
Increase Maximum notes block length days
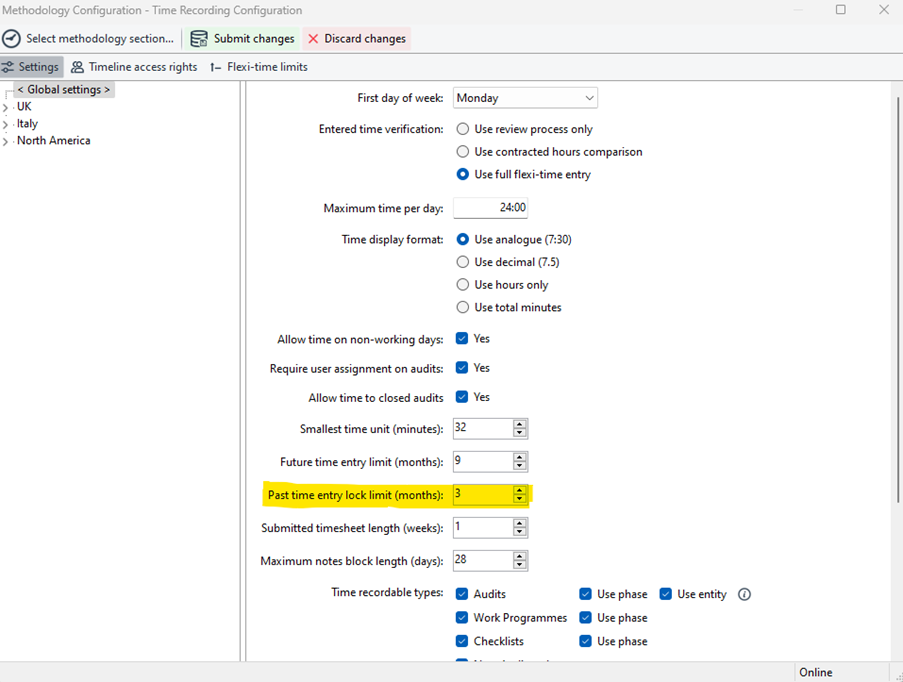coord(519,555)
